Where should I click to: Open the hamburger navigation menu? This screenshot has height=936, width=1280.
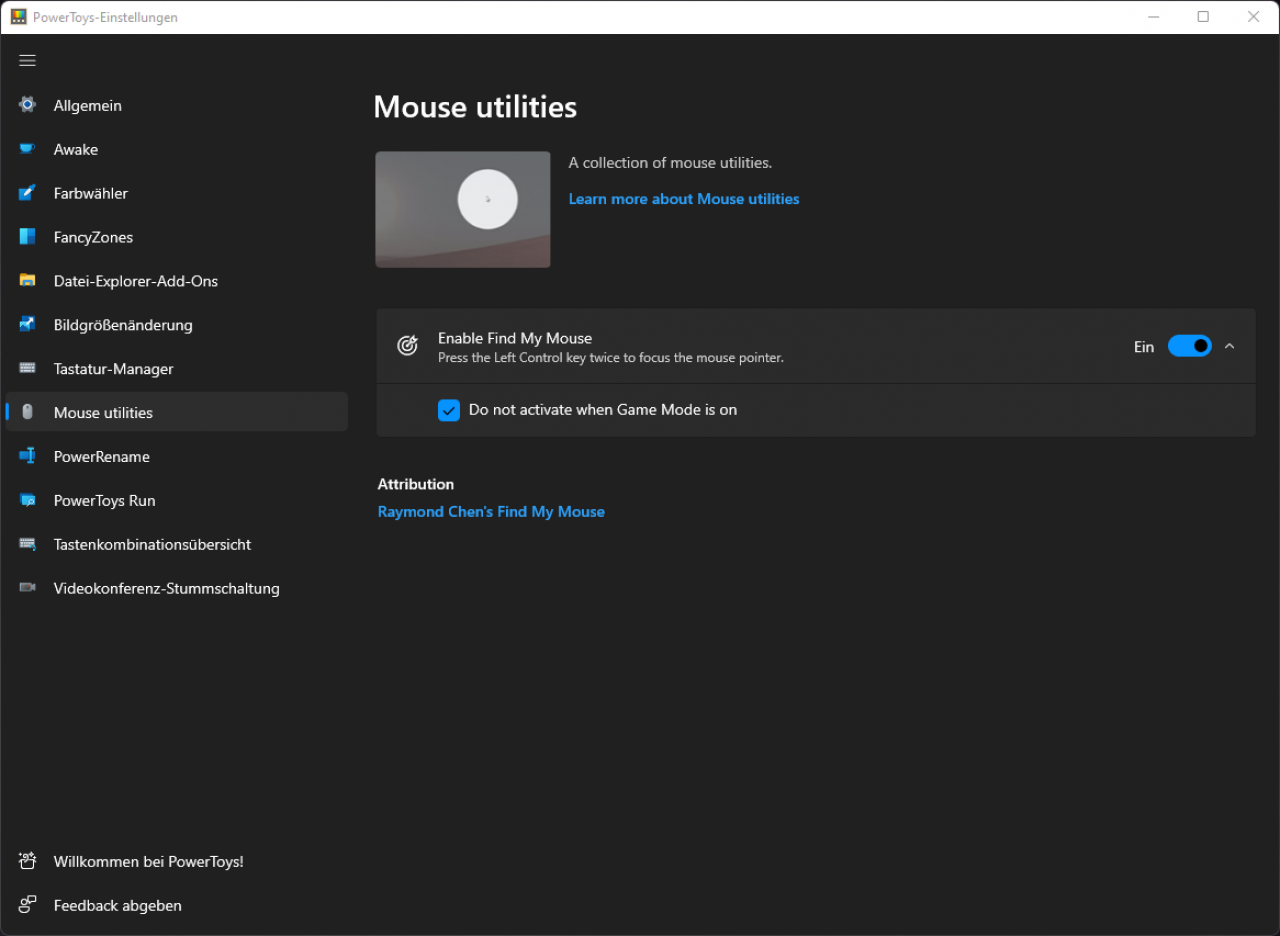27,61
